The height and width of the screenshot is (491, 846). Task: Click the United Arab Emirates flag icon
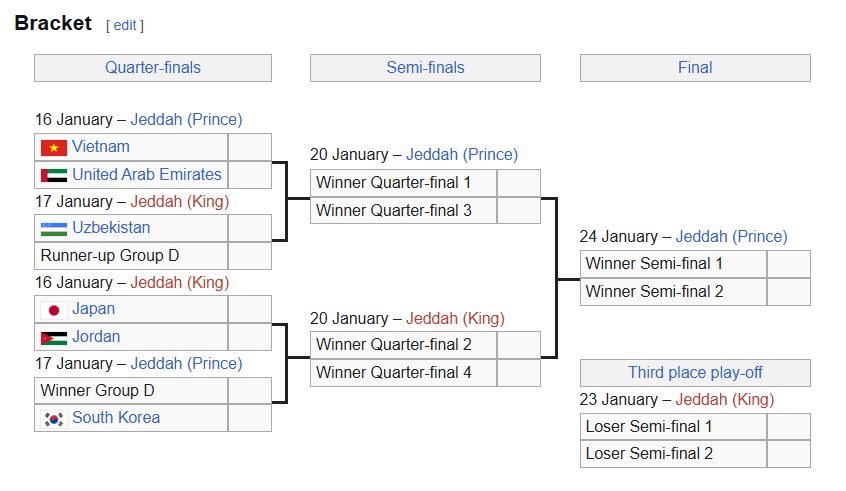tap(53, 175)
